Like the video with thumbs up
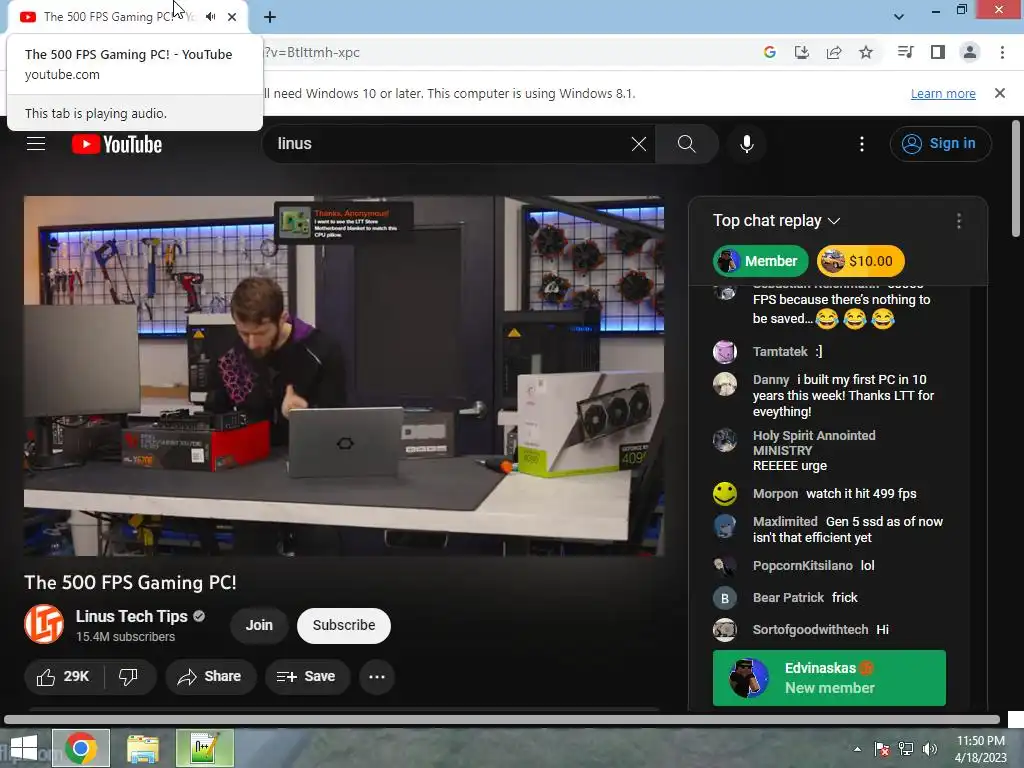1024x768 pixels. point(63,677)
